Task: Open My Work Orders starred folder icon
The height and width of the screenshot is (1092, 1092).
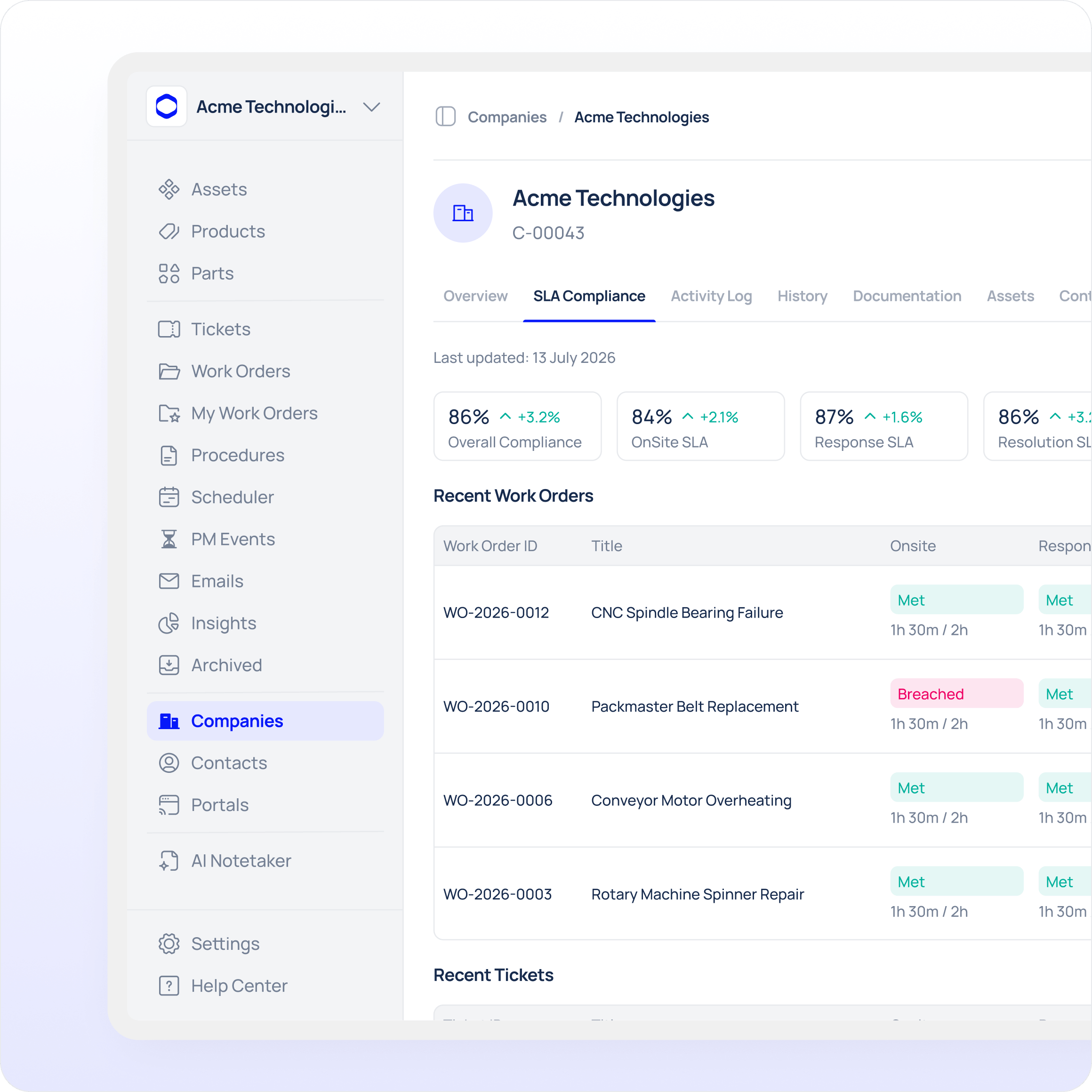Action: pos(169,413)
